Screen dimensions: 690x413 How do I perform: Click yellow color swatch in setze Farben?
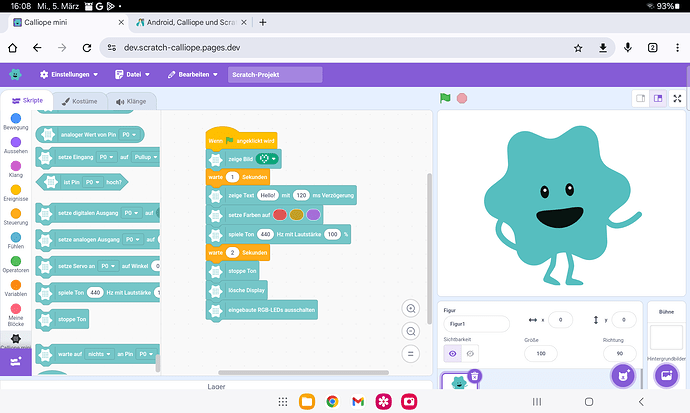(297, 215)
